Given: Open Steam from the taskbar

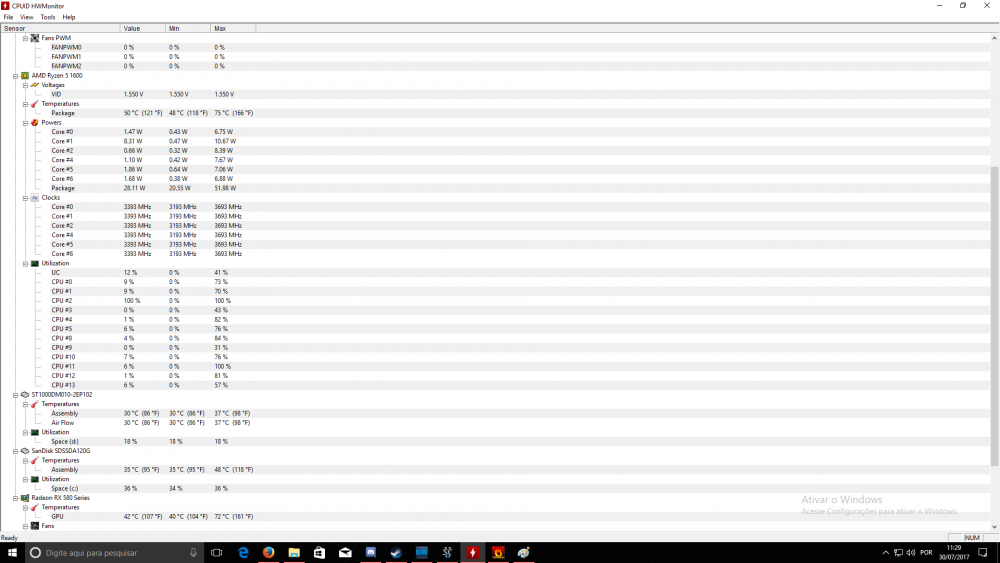Looking at the screenshot, I should [x=396, y=553].
